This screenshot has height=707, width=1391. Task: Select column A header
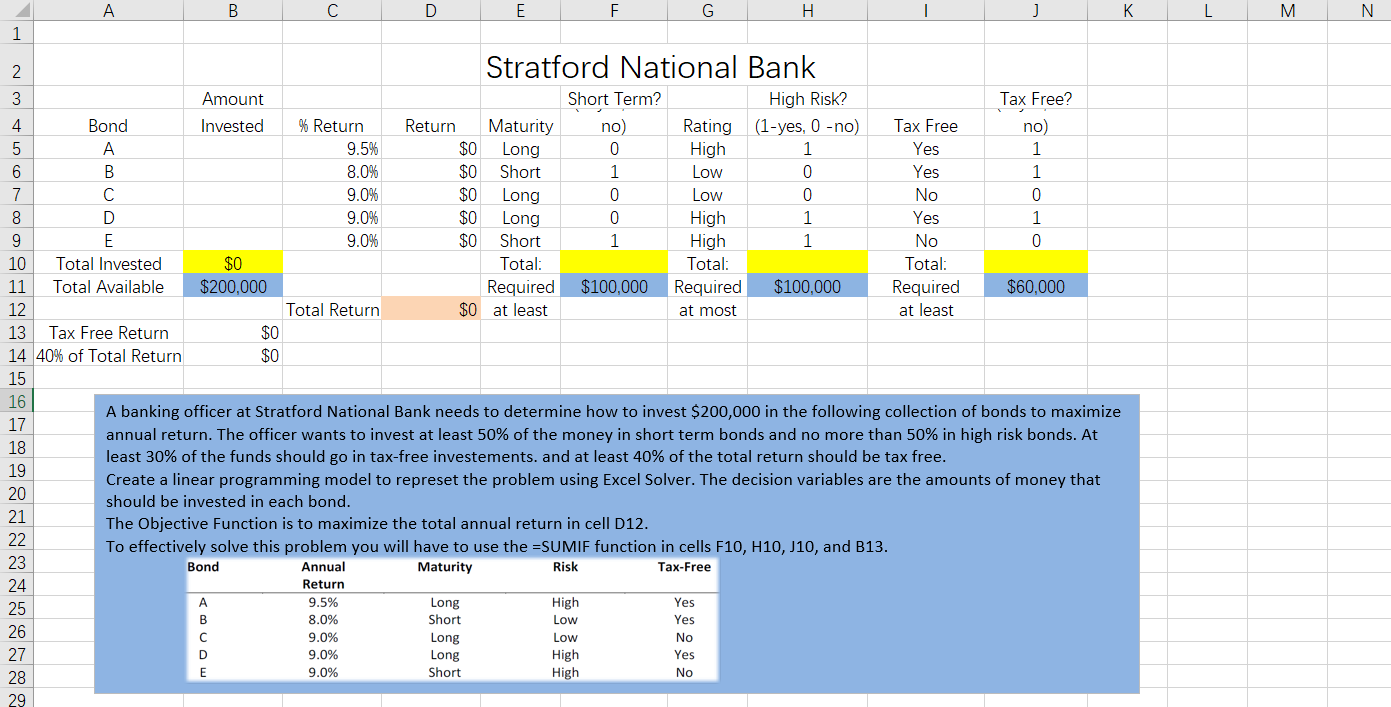tap(109, 10)
